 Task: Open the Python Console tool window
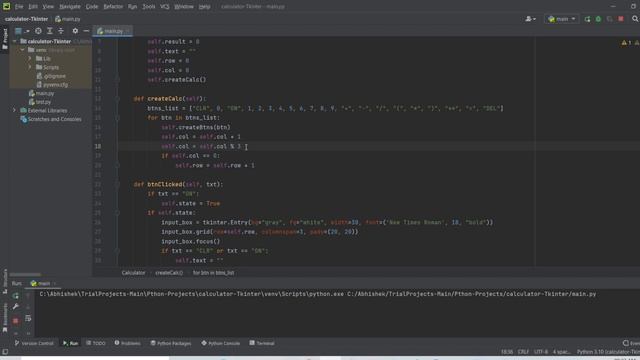tap(220, 343)
